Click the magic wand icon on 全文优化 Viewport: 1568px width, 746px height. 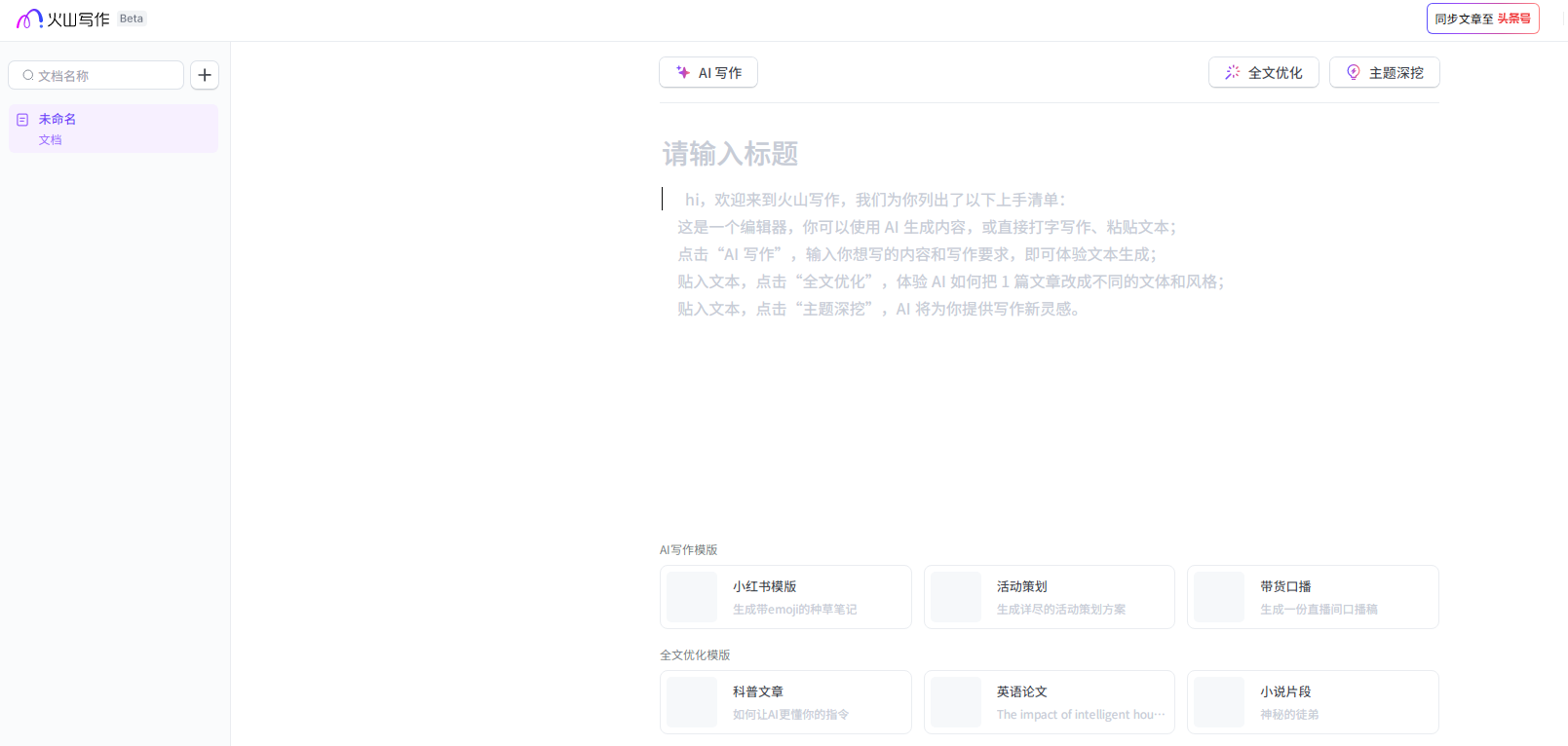pos(1232,72)
